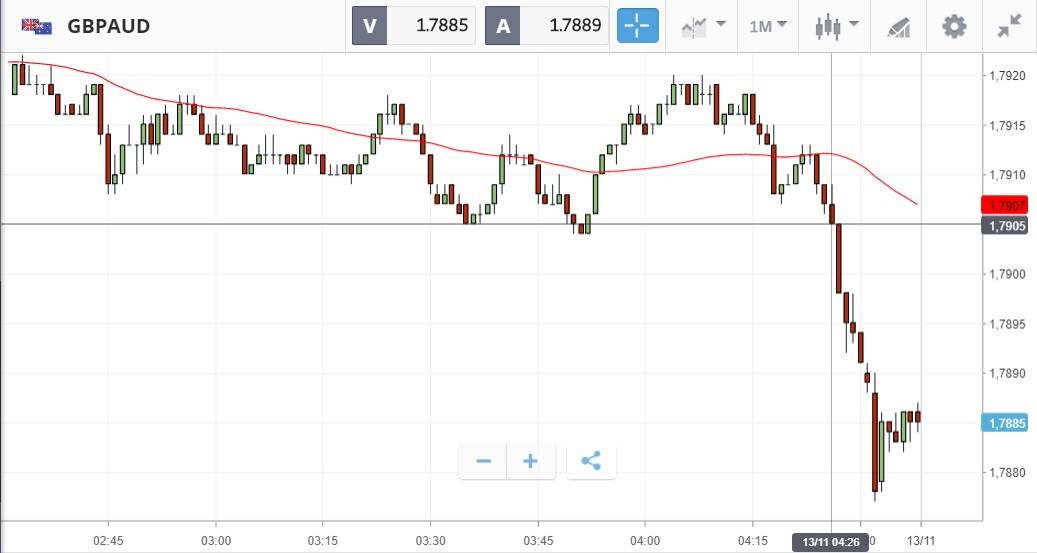Open the chart indicators dropdown
This screenshot has width=1037, height=553.
click(704, 27)
